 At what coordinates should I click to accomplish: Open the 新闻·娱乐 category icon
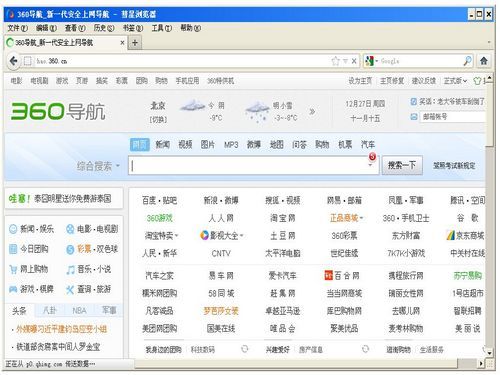point(13,229)
